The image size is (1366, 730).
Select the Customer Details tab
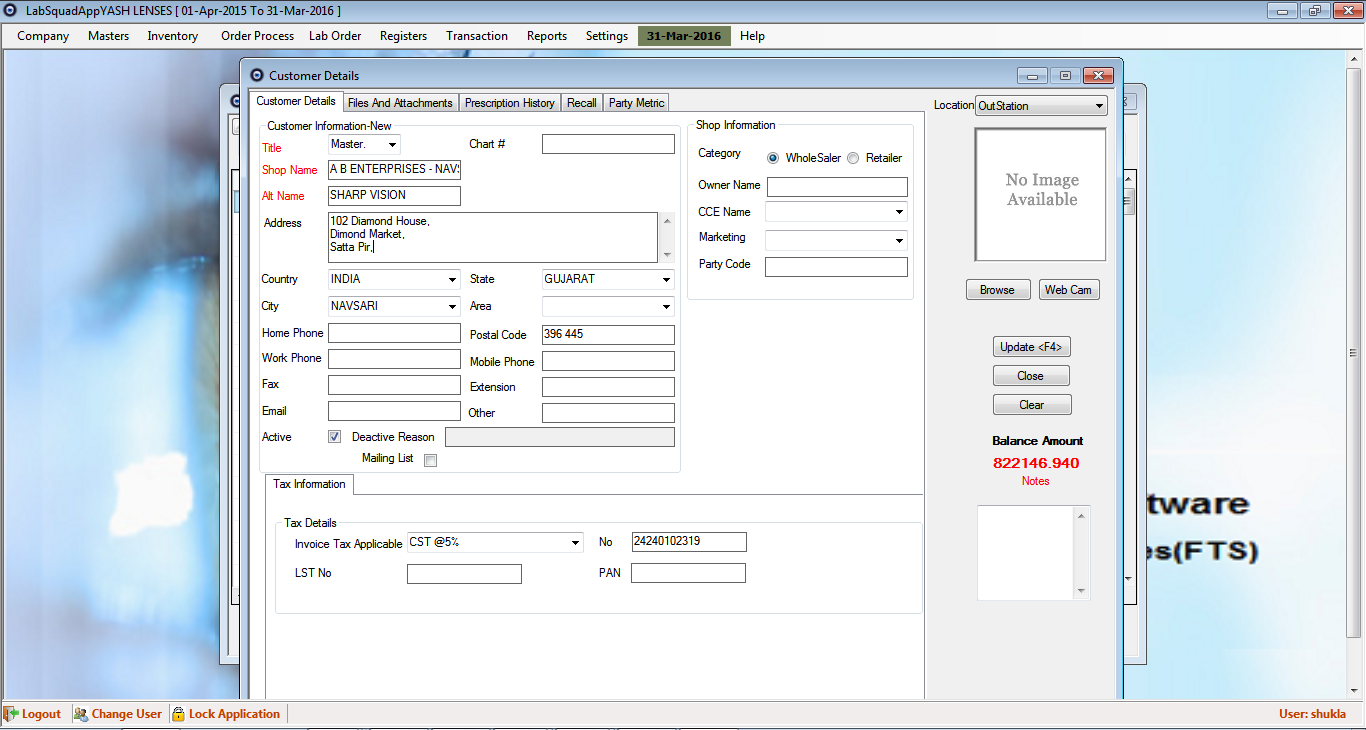pos(296,101)
